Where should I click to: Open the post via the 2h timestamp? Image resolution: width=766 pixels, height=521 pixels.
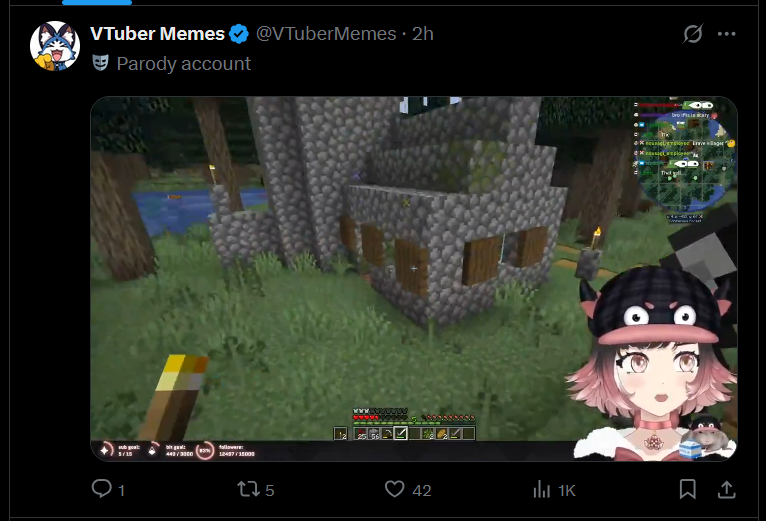tap(423, 34)
